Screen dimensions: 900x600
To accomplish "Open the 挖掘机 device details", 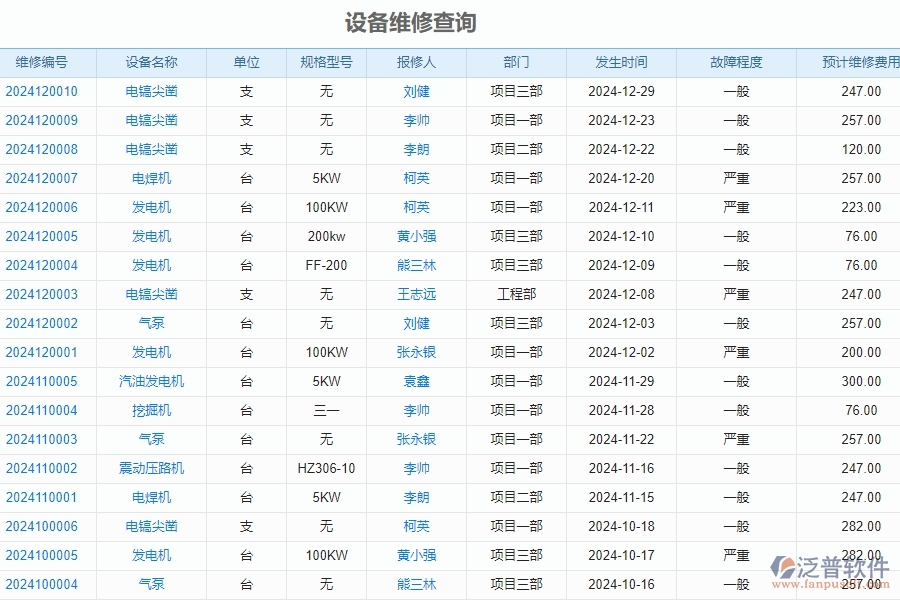I will point(151,410).
